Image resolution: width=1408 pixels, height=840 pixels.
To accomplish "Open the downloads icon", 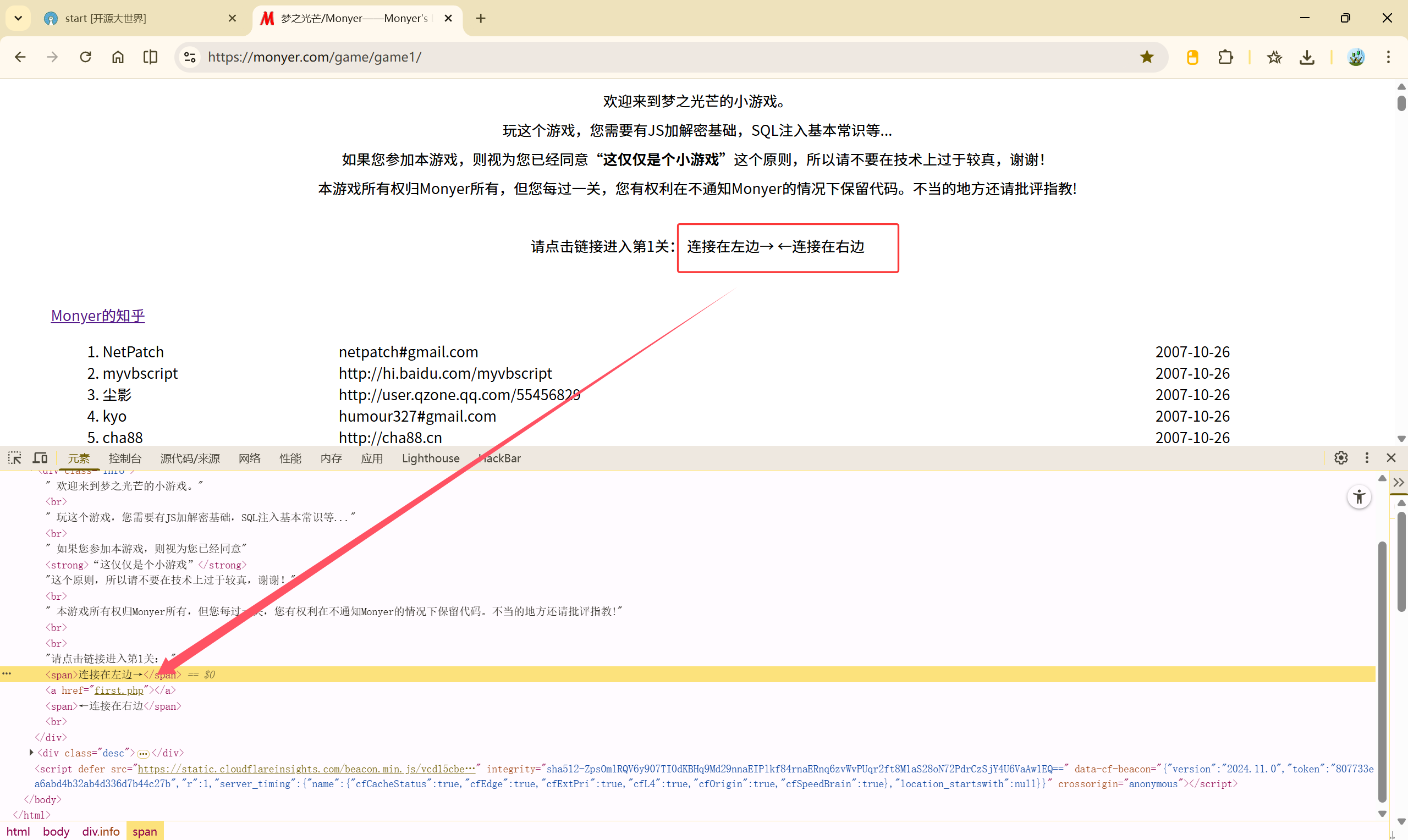I will point(1307,57).
